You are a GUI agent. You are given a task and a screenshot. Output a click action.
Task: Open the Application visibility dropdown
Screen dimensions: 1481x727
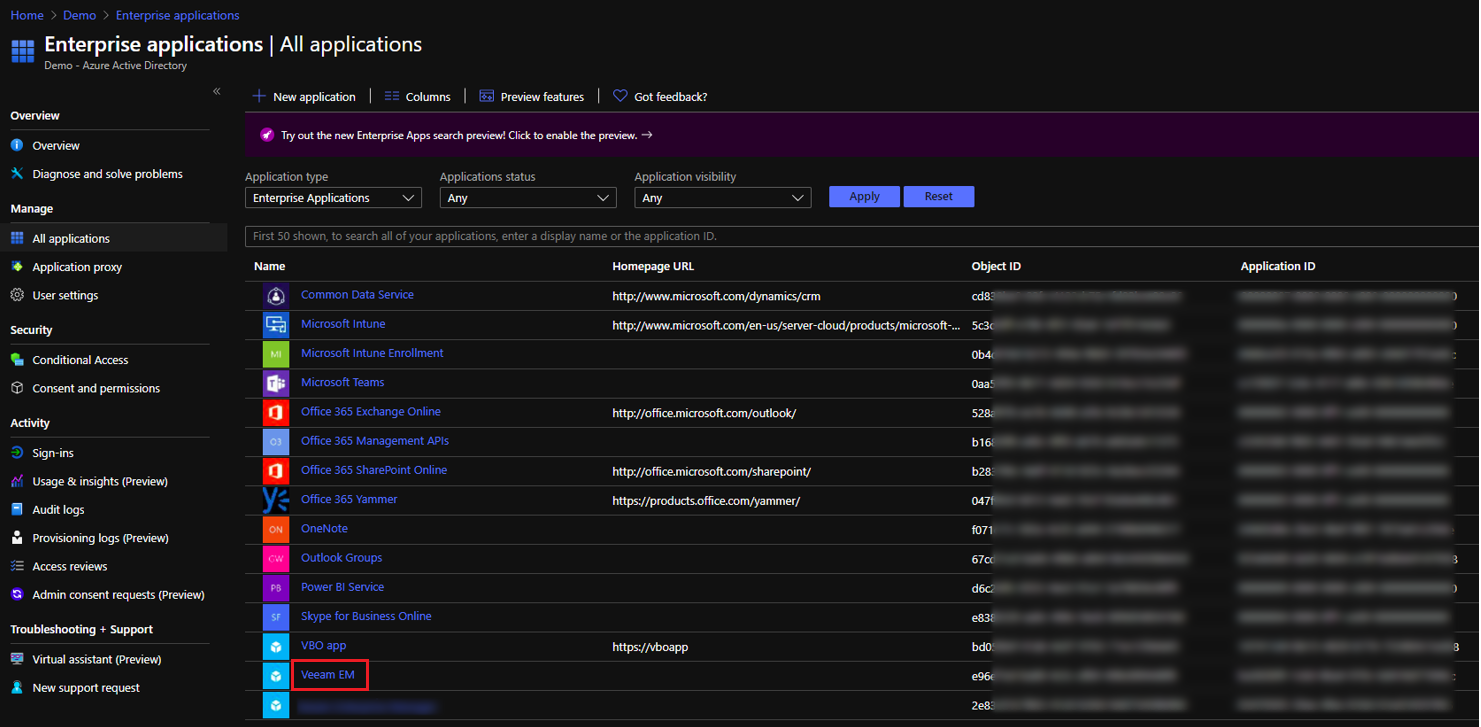coord(722,198)
